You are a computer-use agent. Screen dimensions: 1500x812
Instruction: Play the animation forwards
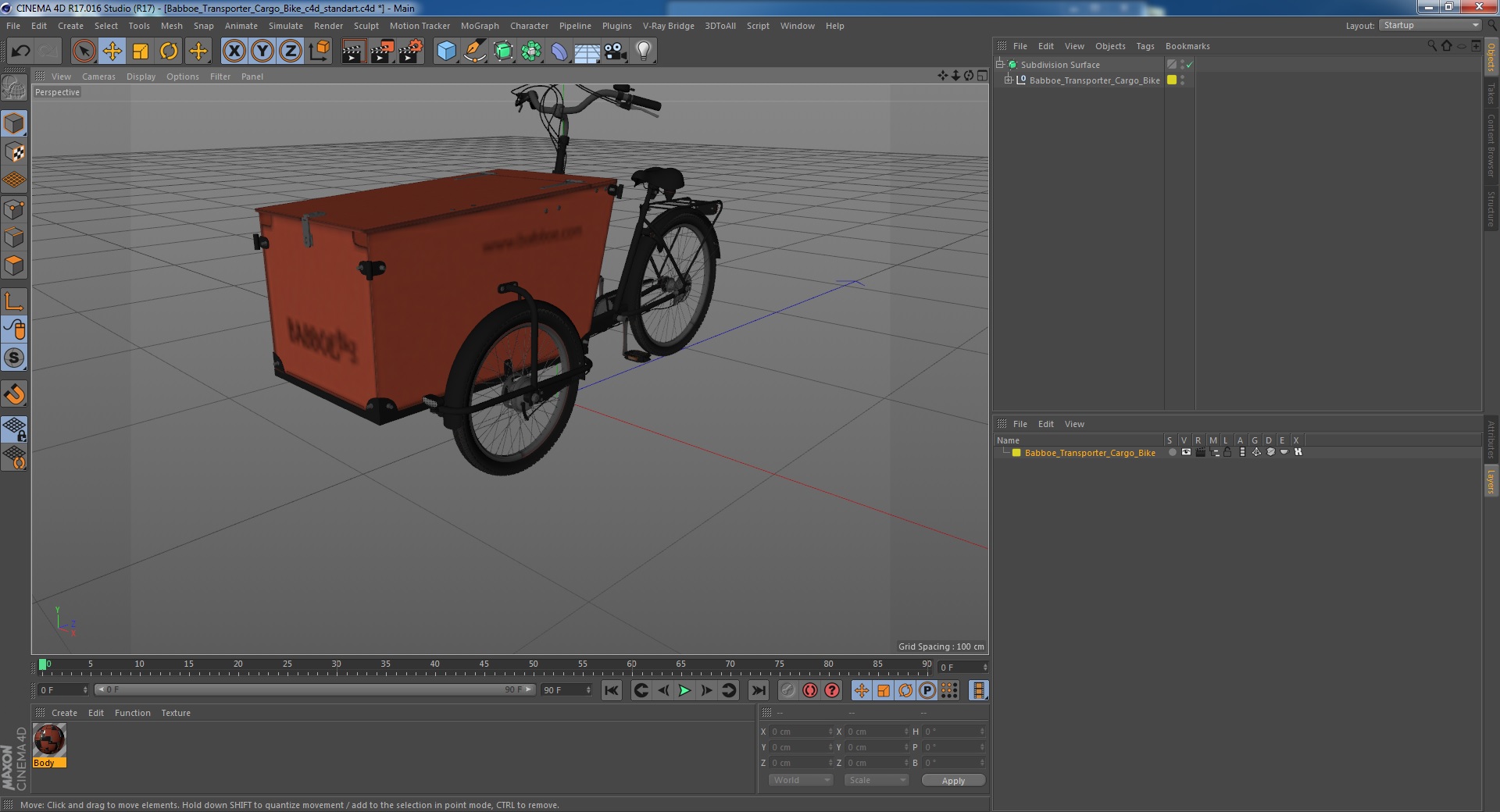[684, 690]
